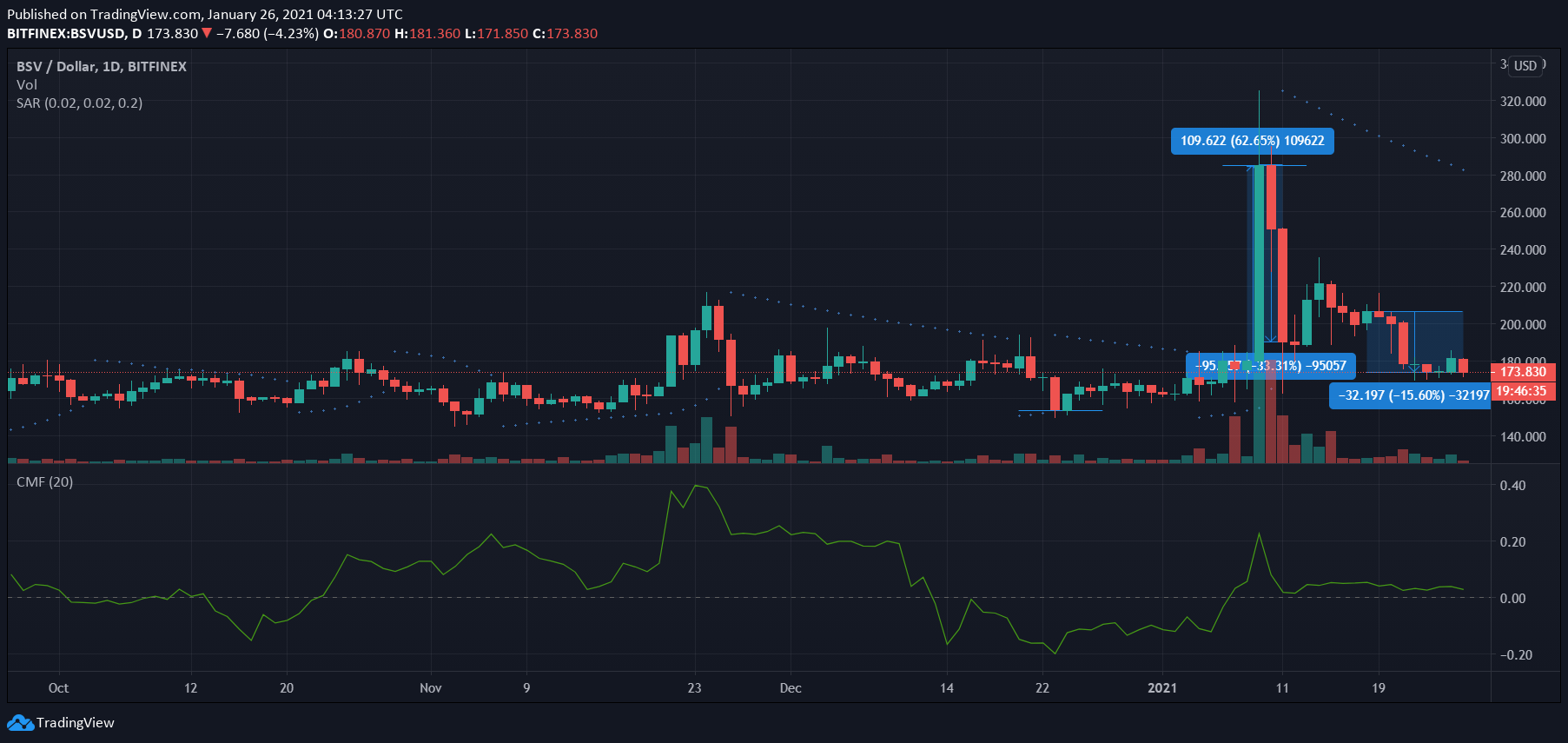Screen dimensions: 1568x743
Task: Click the 19 date label on time axis
Action: pyautogui.click(x=1378, y=687)
